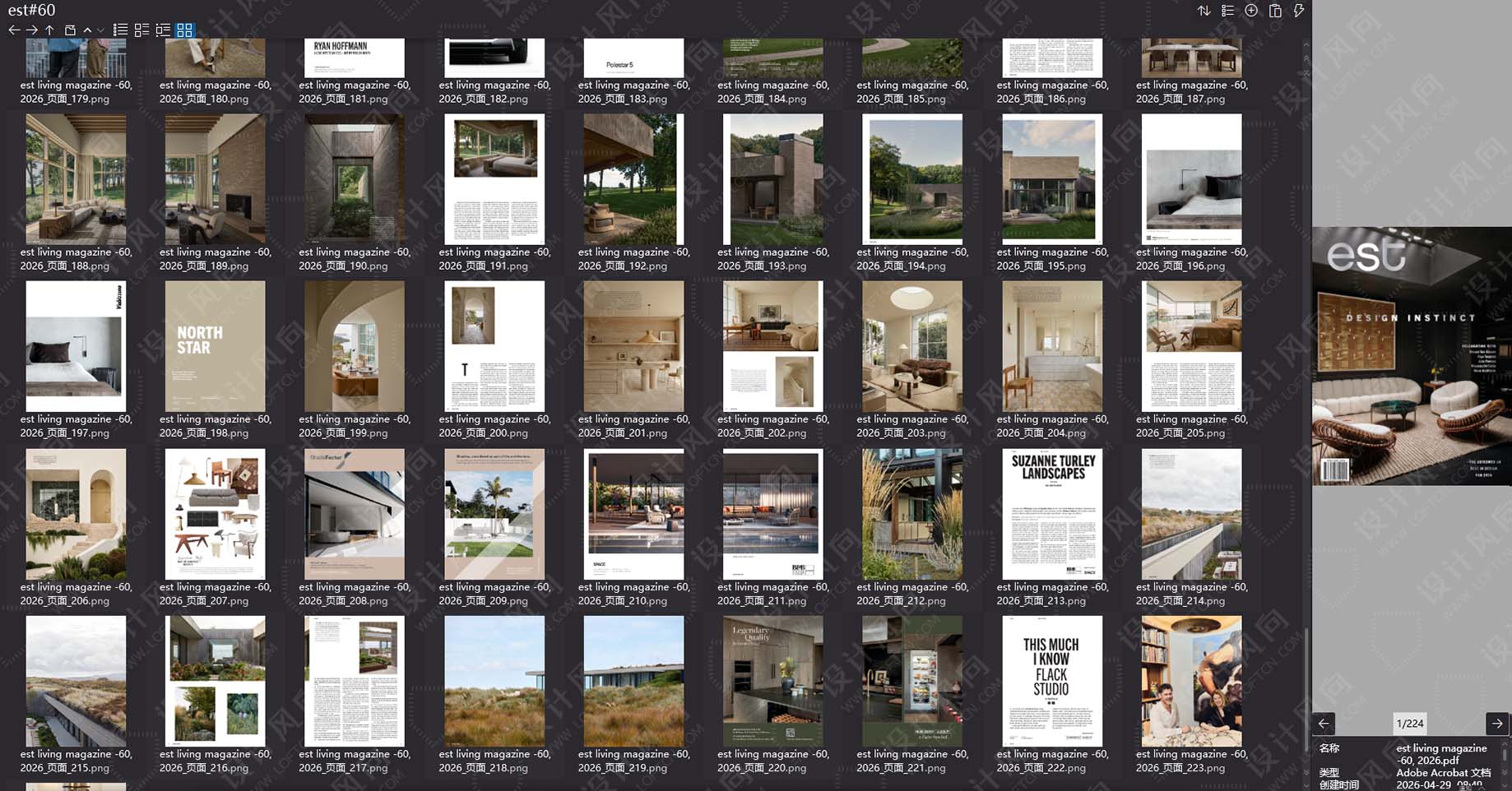Select THIS MUCH I KNOW page 222 thumbnail
The height and width of the screenshot is (791, 1512).
[1051, 681]
